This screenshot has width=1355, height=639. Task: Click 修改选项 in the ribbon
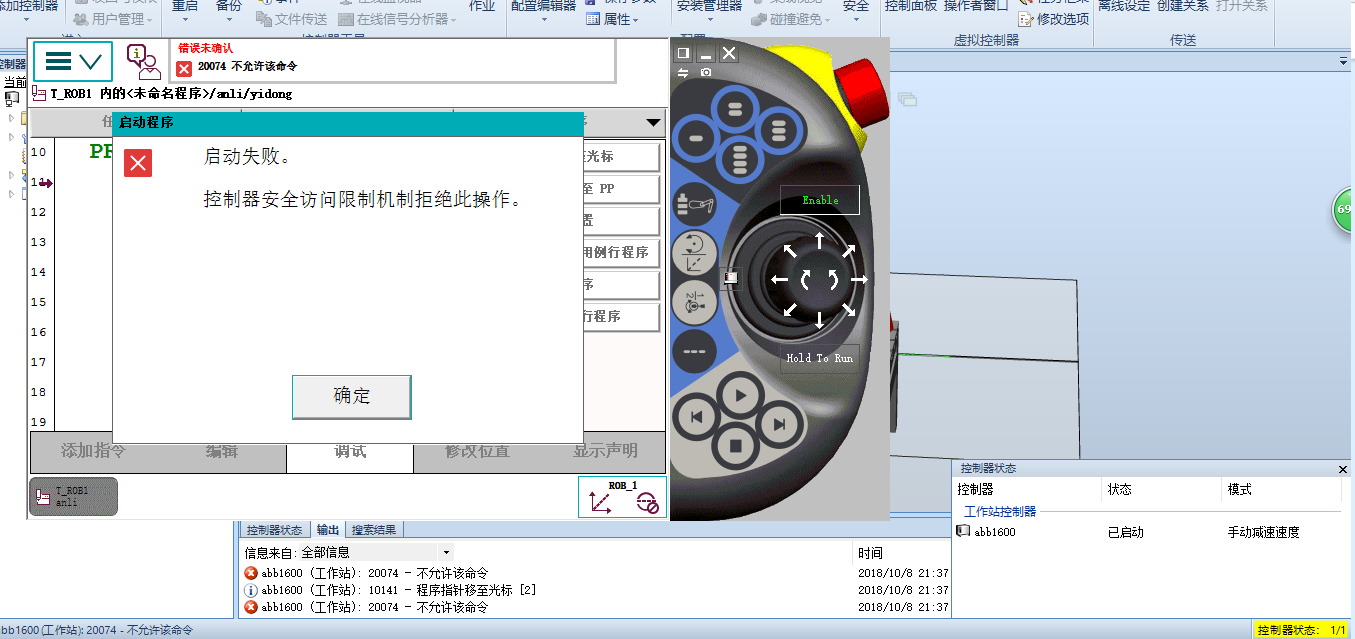pos(1053,19)
